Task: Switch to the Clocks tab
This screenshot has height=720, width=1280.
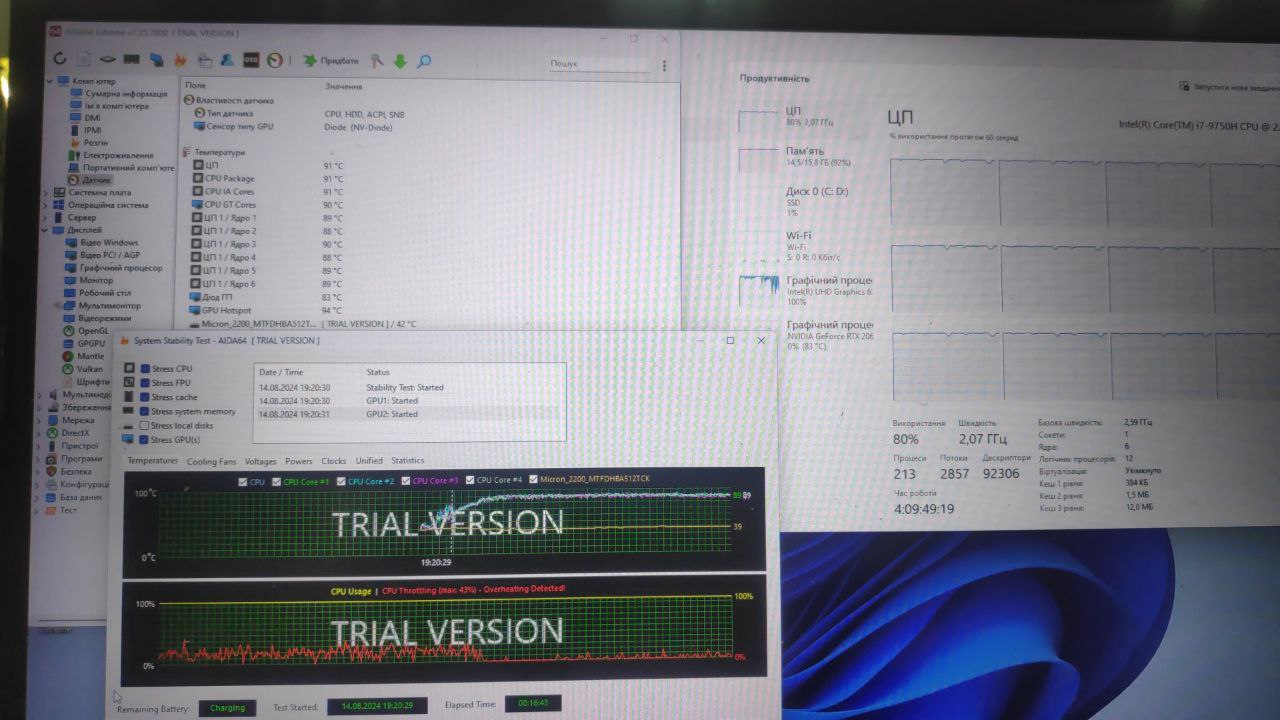Action: [x=333, y=461]
